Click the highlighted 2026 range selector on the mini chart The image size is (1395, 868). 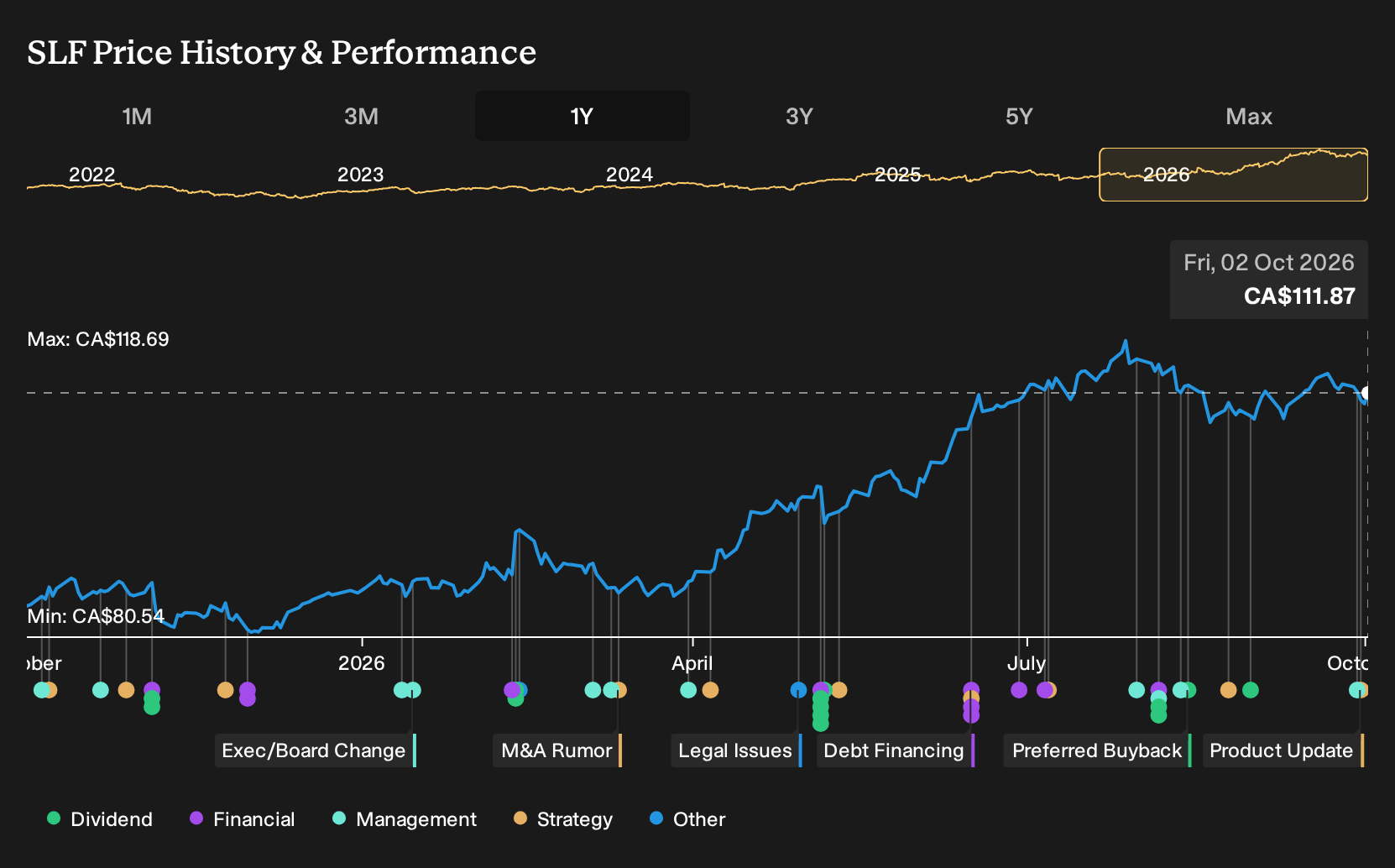point(1233,175)
